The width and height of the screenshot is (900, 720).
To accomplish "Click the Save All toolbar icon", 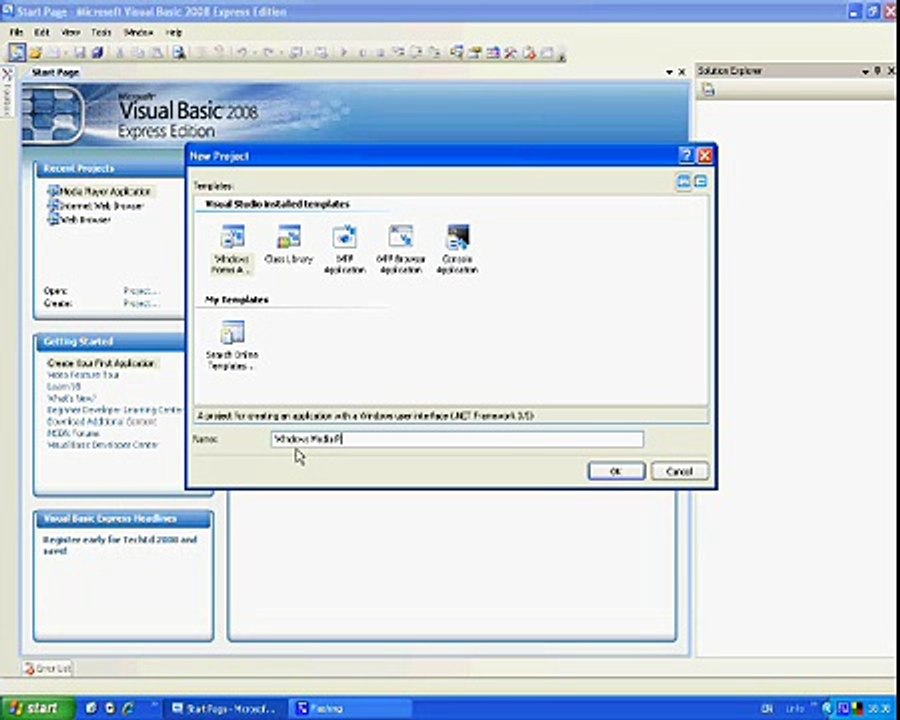I will [x=98, y=53].
